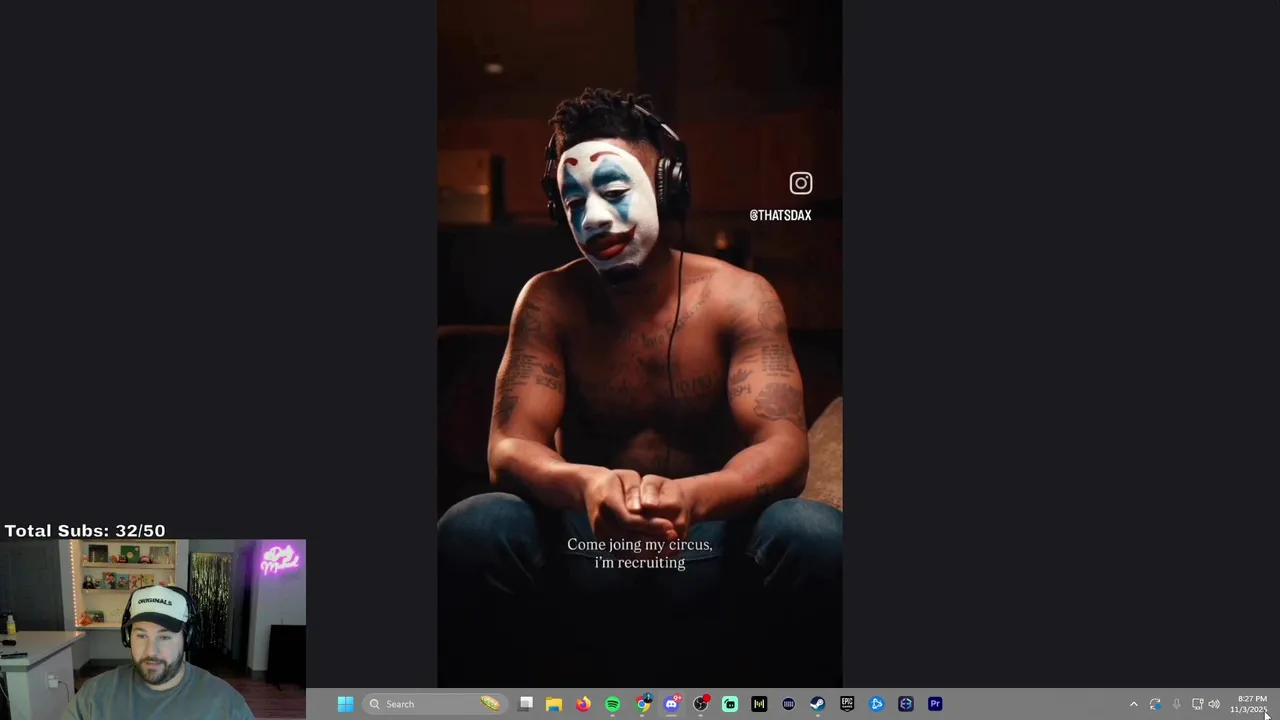
Task: Click the sync update tray icon
Action: (x=1155, y=704)
